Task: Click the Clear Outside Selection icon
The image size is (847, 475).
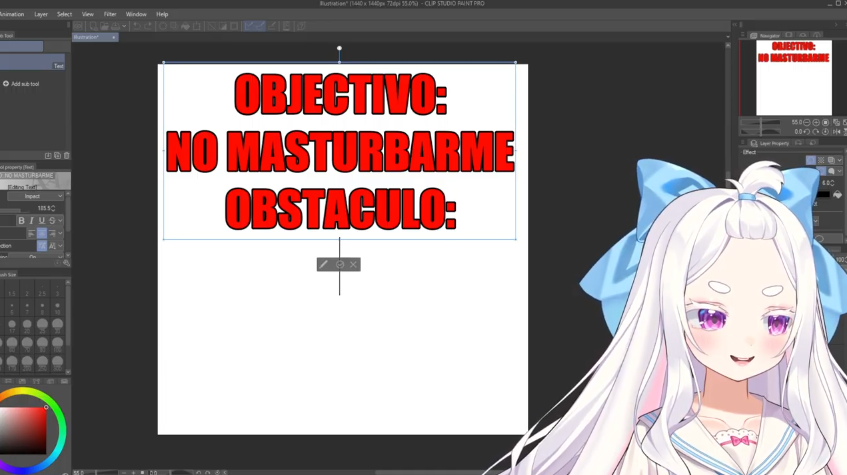Action: pos(173,26)
